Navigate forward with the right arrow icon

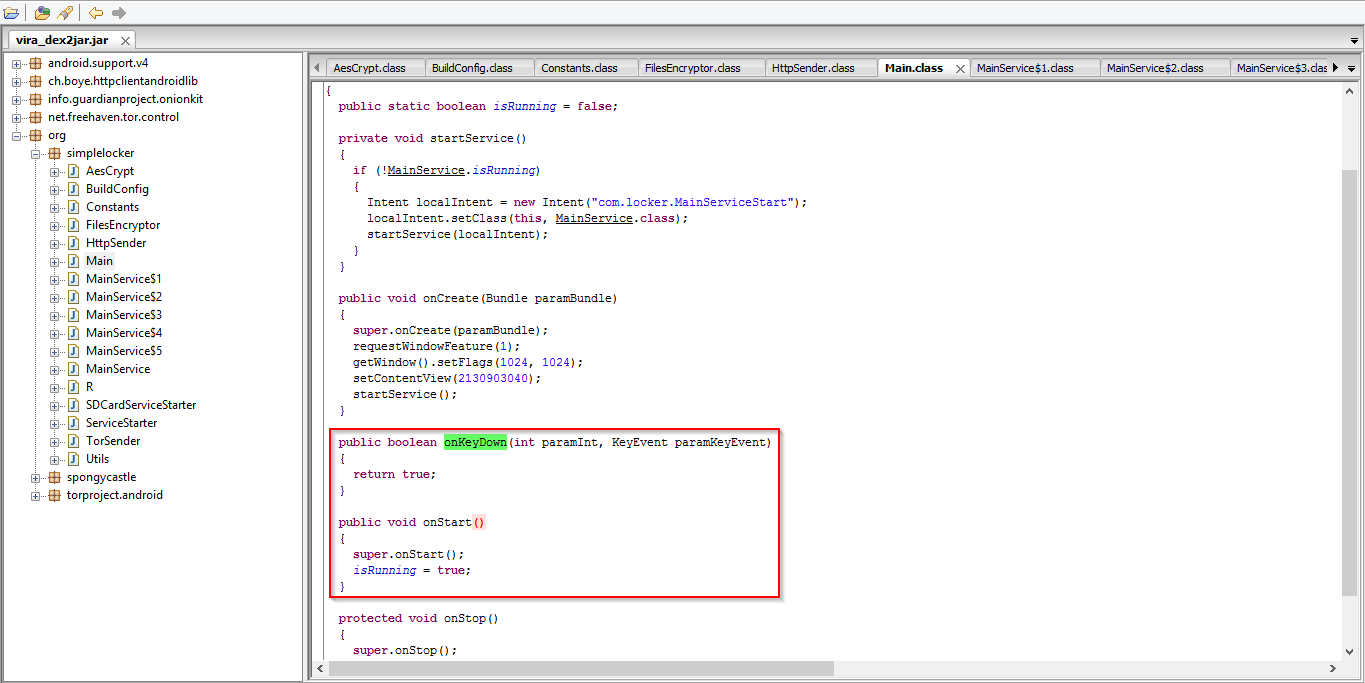(x=119, y=13)
